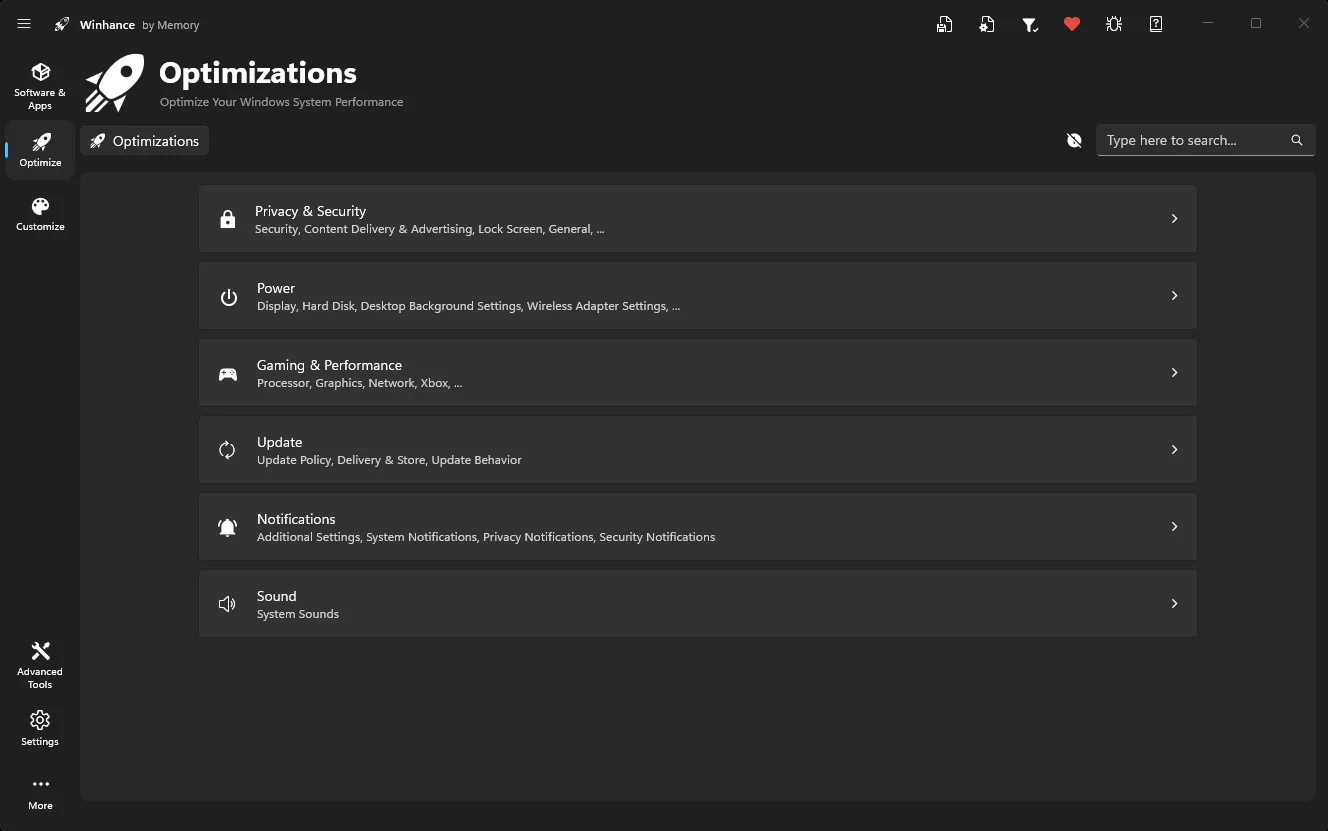Click the 'Type here to search' field
Screen dimensions: 1328x831
click(1190, 140)
